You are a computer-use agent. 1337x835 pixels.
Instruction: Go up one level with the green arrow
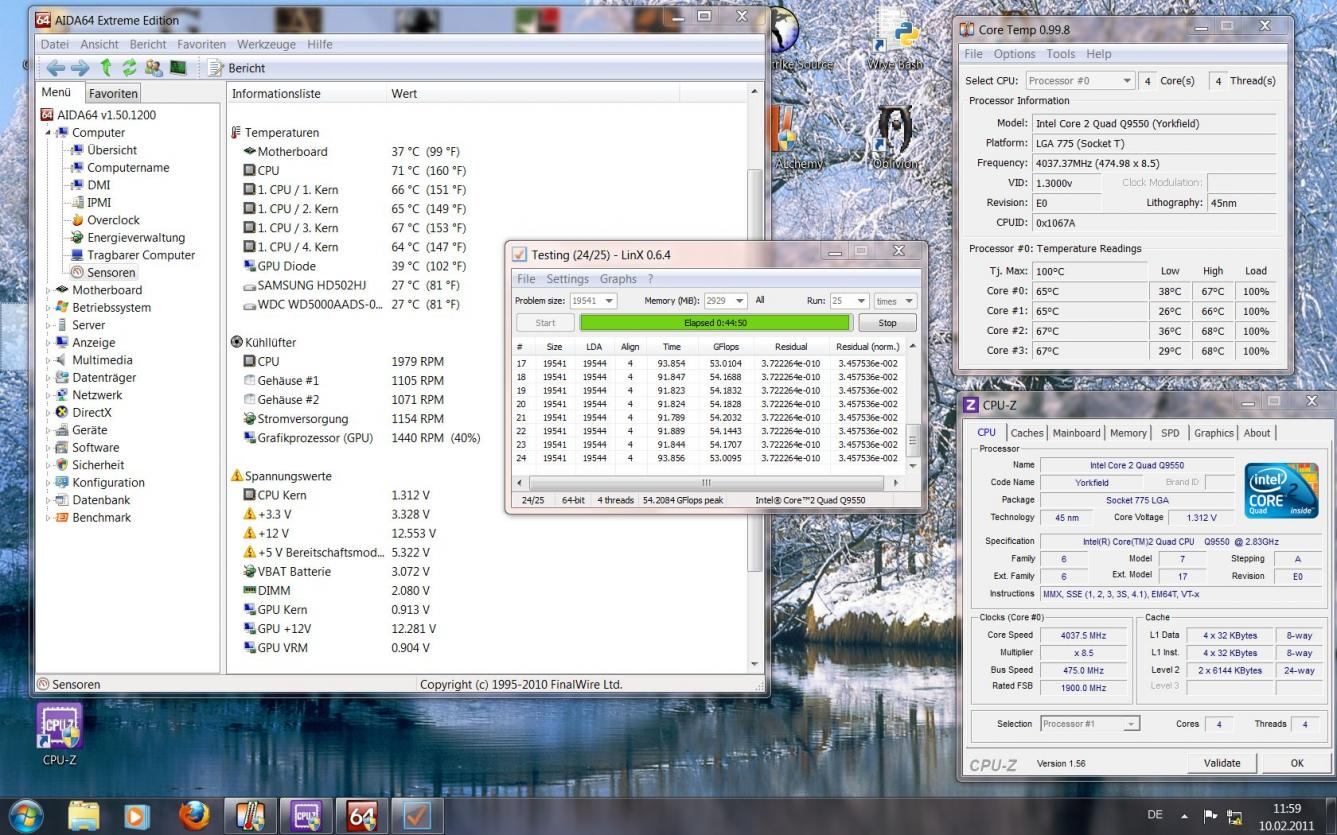(106, 68)
